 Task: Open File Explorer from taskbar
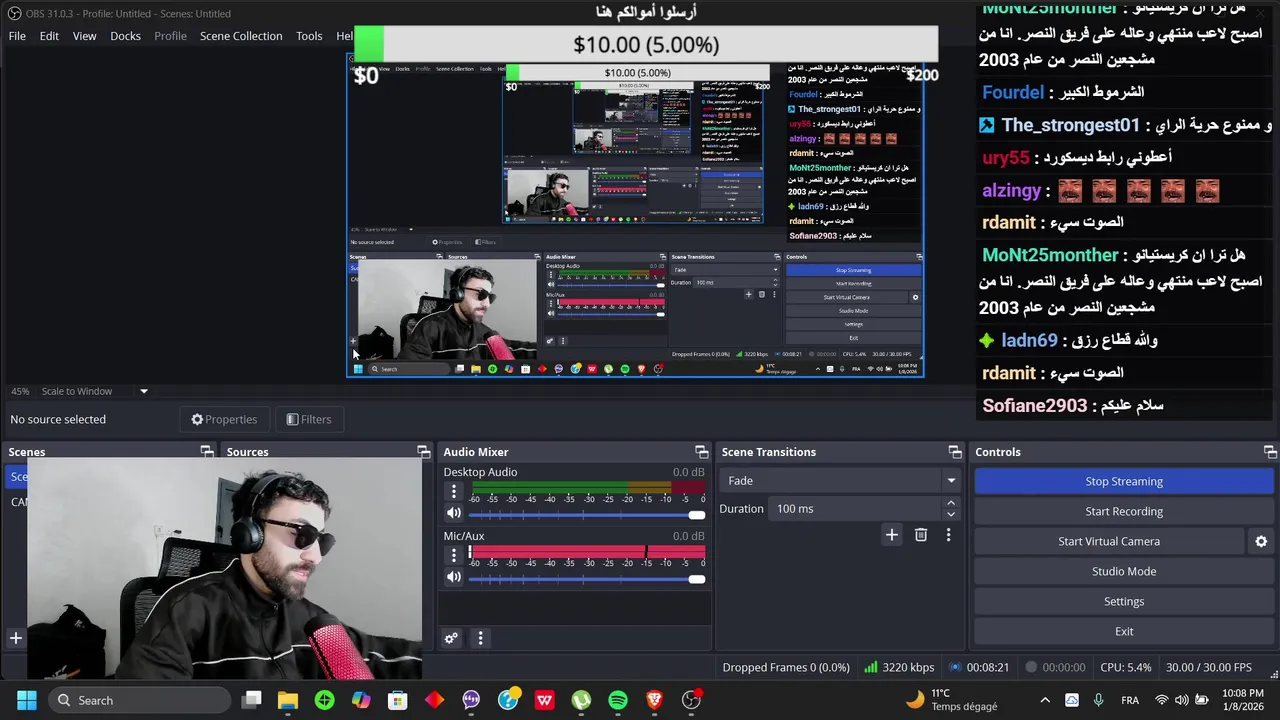[x=288, y=700]
